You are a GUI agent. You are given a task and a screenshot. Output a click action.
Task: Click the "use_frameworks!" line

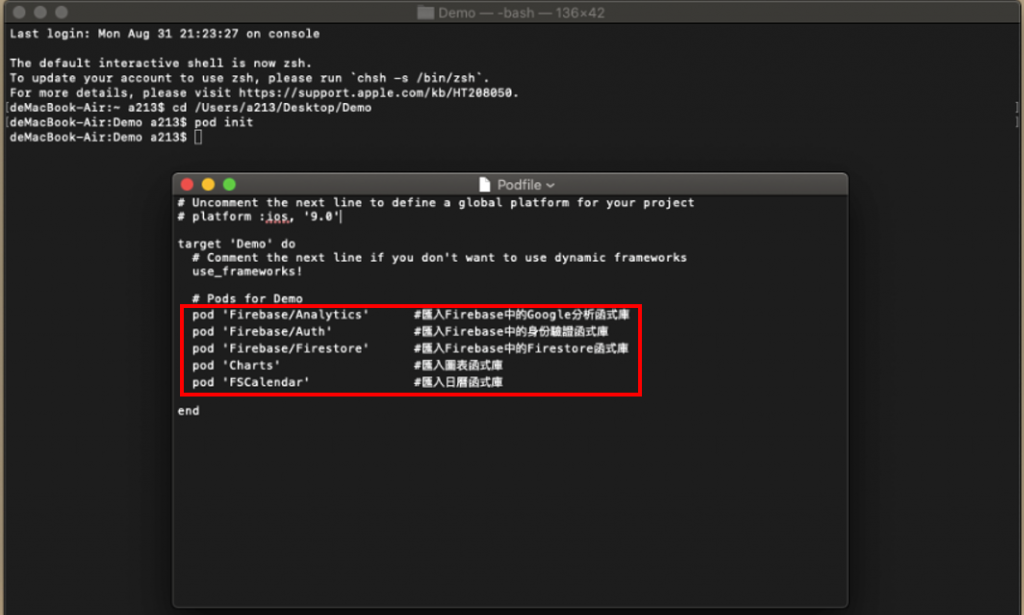[247, 272]
